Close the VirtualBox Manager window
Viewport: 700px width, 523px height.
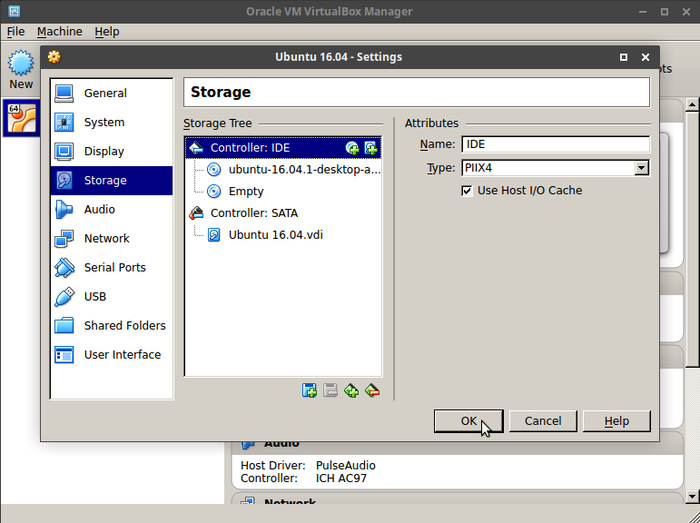click(686, 12)
